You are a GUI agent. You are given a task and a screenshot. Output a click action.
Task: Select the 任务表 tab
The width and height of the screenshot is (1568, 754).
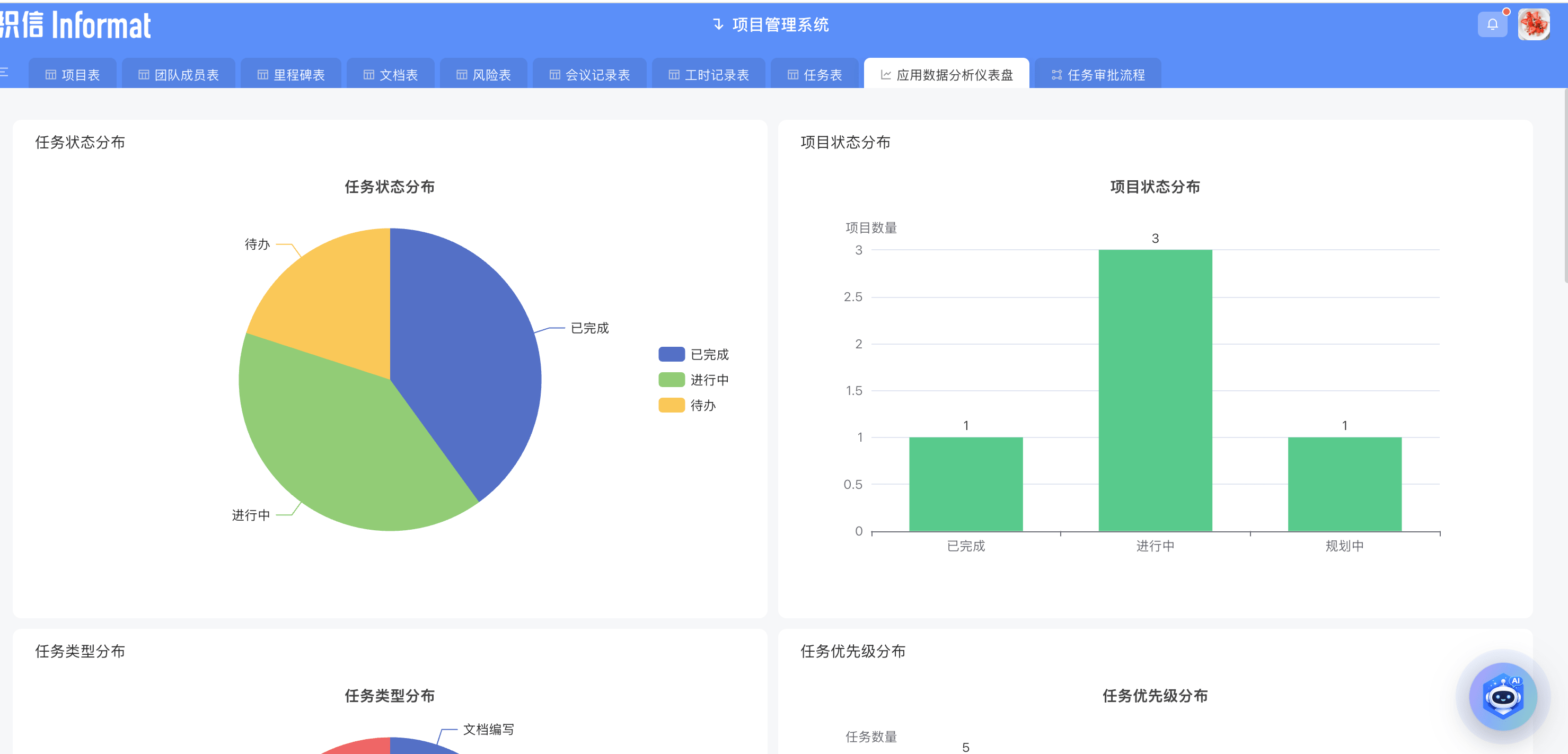click(x=814, y=74)
